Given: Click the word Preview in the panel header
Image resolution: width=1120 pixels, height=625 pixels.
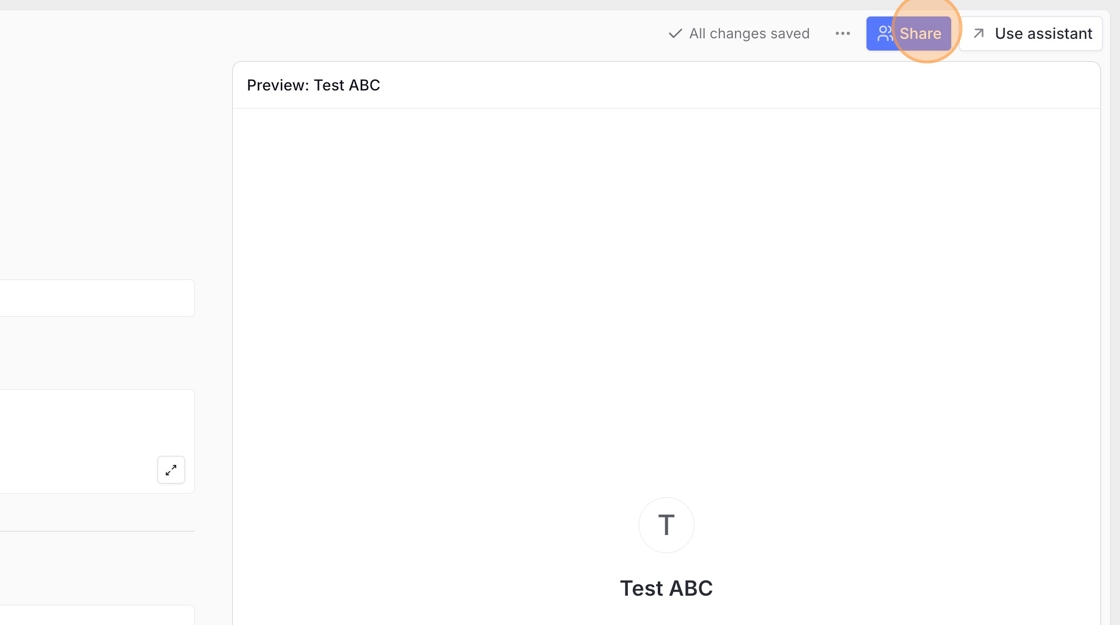Looking at the screenshot, I should 277,85.
